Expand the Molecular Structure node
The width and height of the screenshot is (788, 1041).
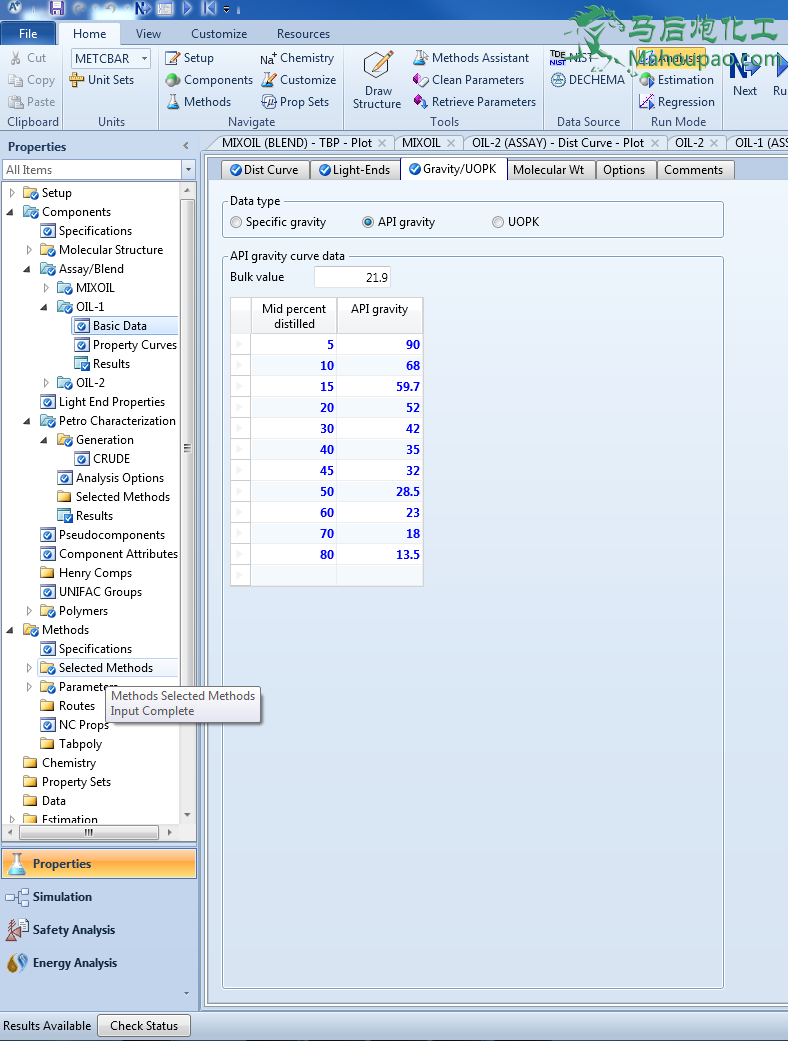click(29, 250)
